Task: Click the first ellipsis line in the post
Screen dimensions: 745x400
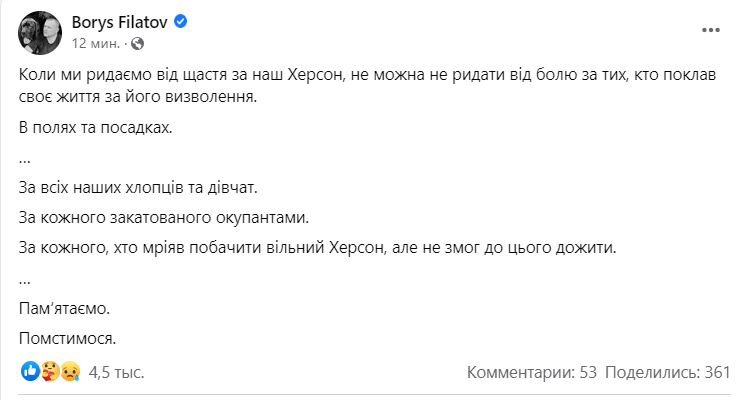Action: (25, 158)
